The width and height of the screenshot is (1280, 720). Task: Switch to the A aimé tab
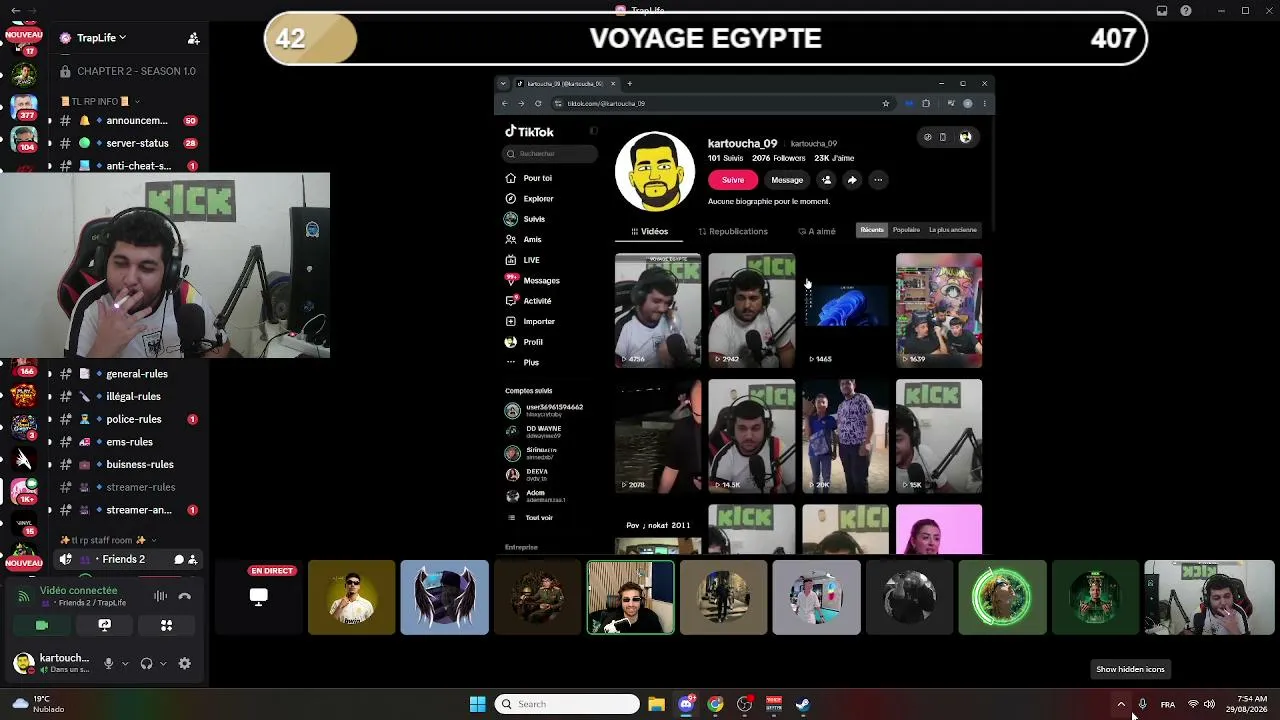pyautogui.click(x=817, y=231)
